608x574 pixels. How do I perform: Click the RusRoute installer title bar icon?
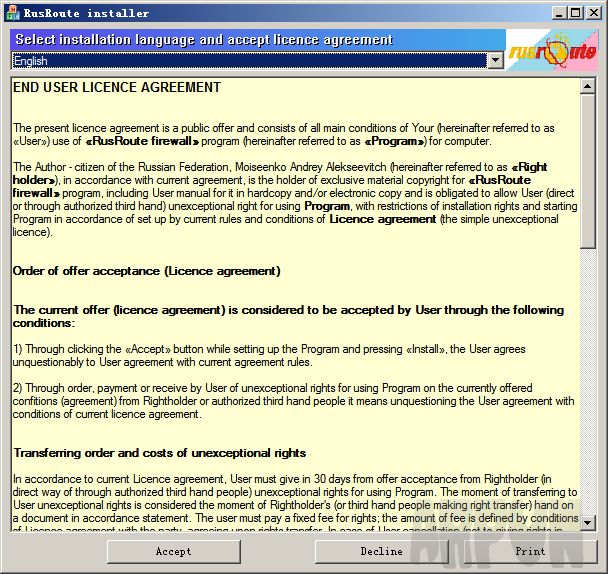pos(12,13)
